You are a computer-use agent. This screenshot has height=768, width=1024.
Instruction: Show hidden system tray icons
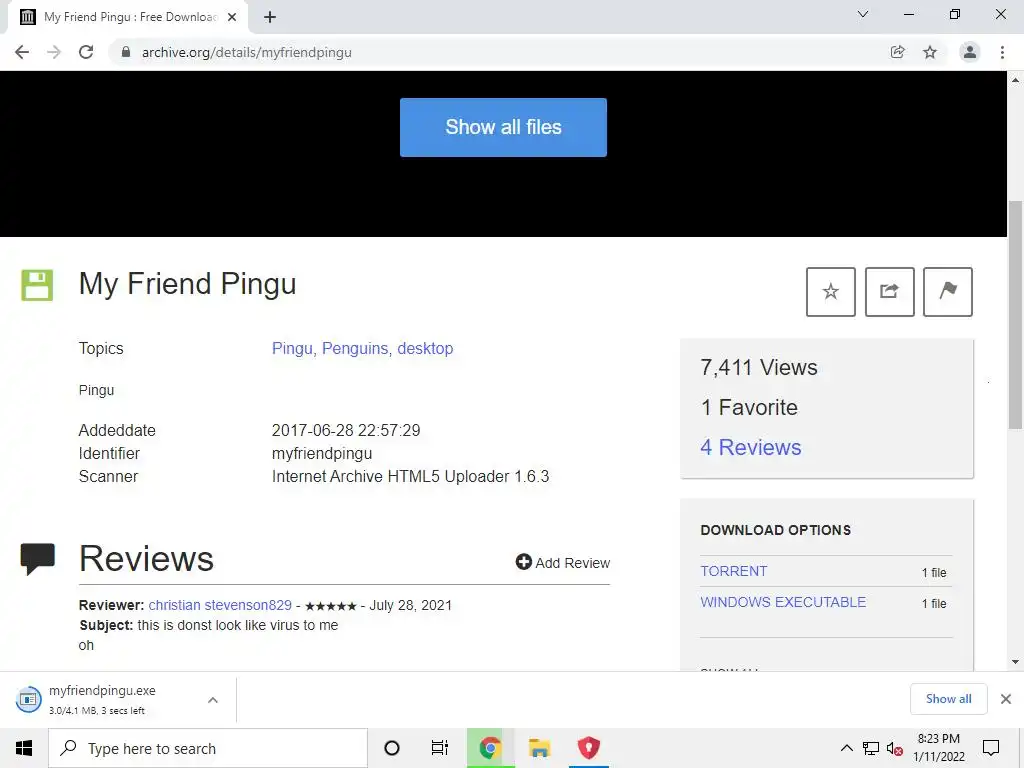pyautogui.click(x=846, y=748)
